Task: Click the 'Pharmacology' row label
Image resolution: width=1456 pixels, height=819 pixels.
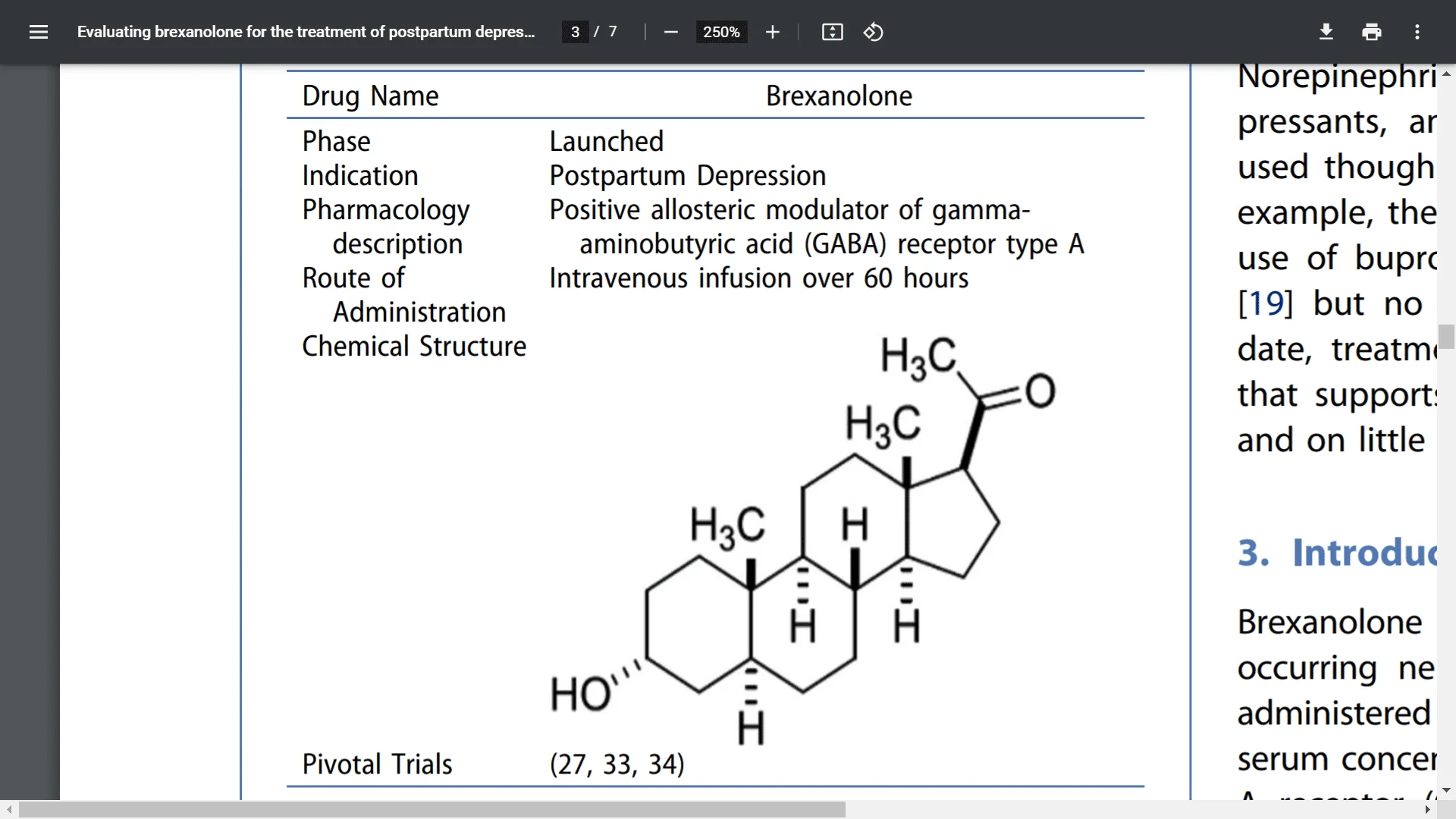Action: (385, 211)
